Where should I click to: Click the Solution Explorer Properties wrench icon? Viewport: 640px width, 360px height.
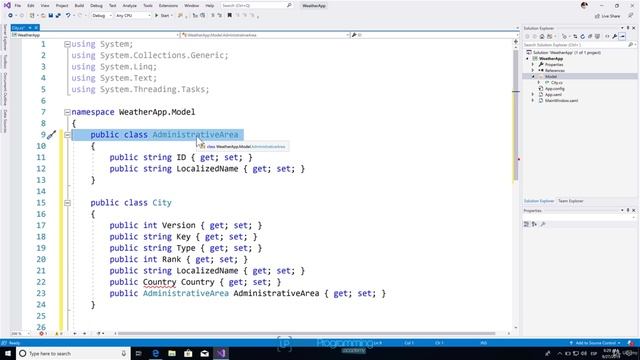tap(615, 36)
